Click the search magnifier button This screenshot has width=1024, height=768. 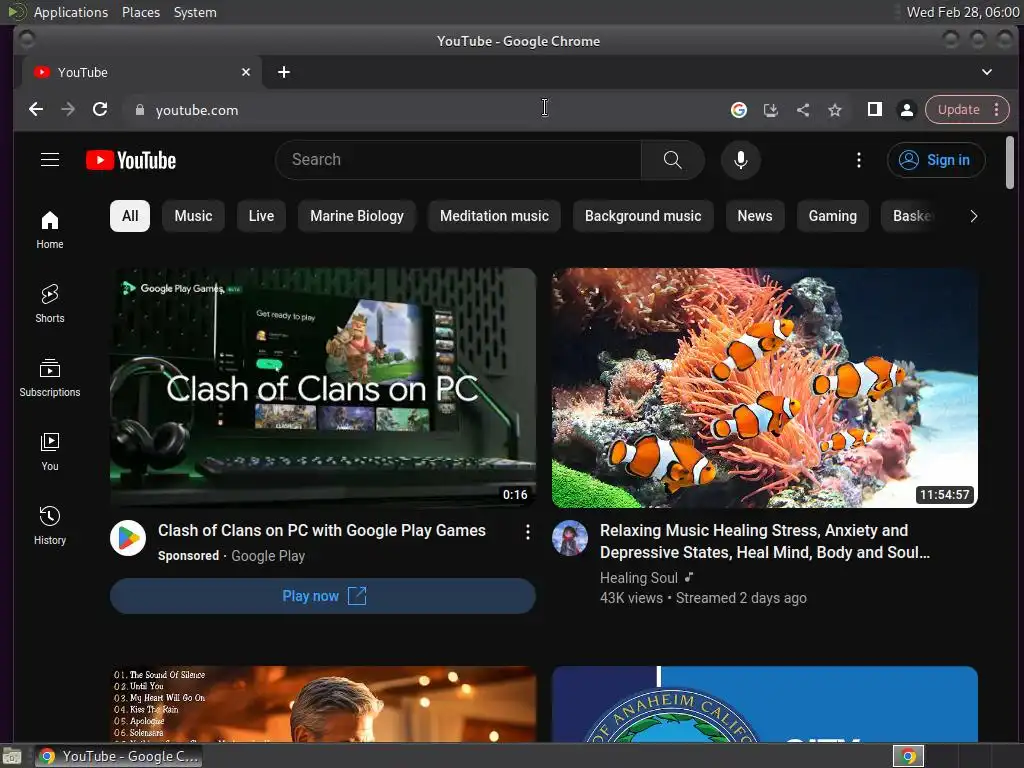click(x=672, y=160)
